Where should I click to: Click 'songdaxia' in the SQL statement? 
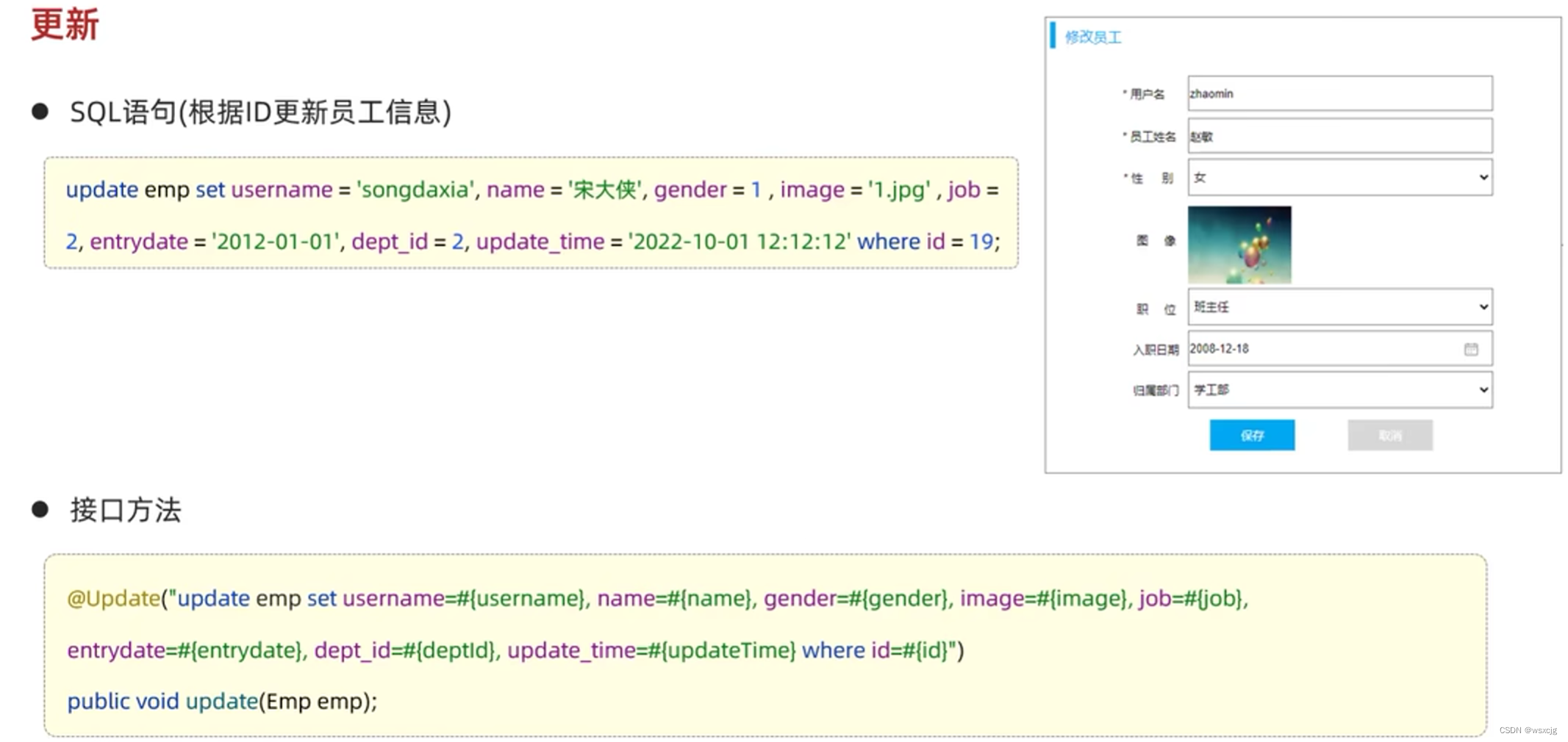415,190
